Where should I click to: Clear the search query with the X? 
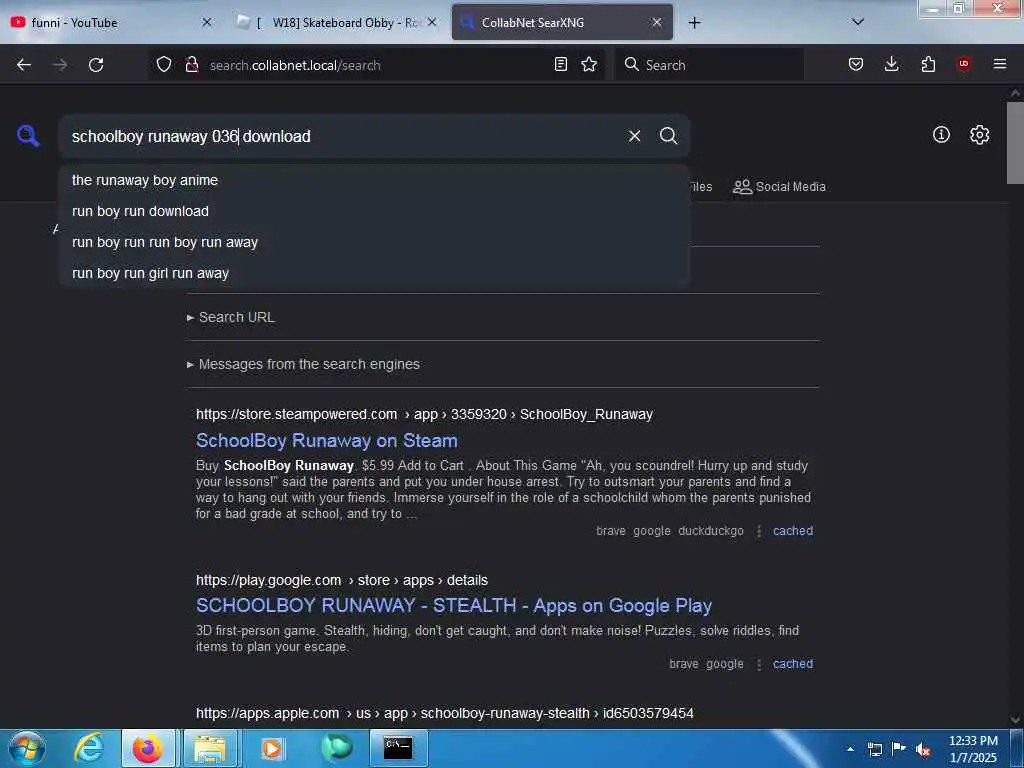point(634,136)
